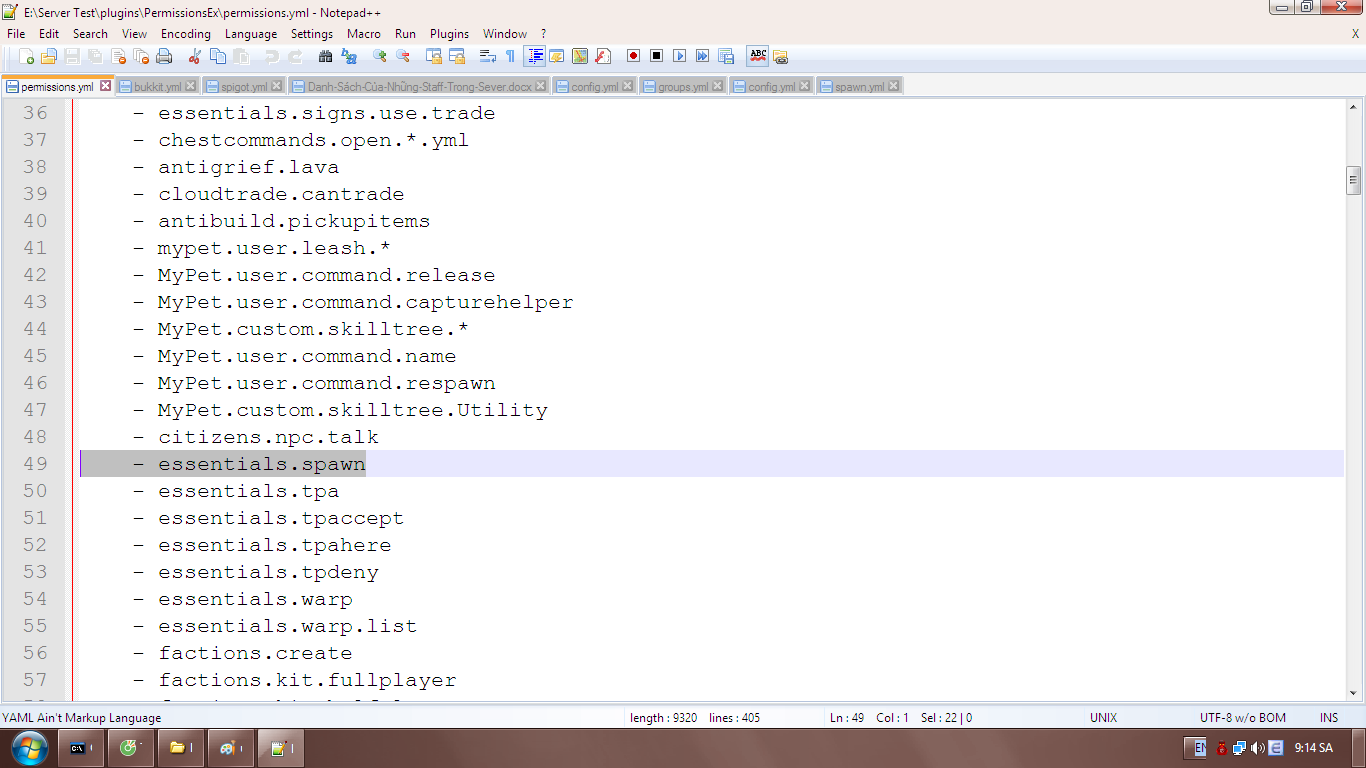Click the Stop macro recording square icon
The height and width of the screenshot is (768, 1366).
click(656, 56)
